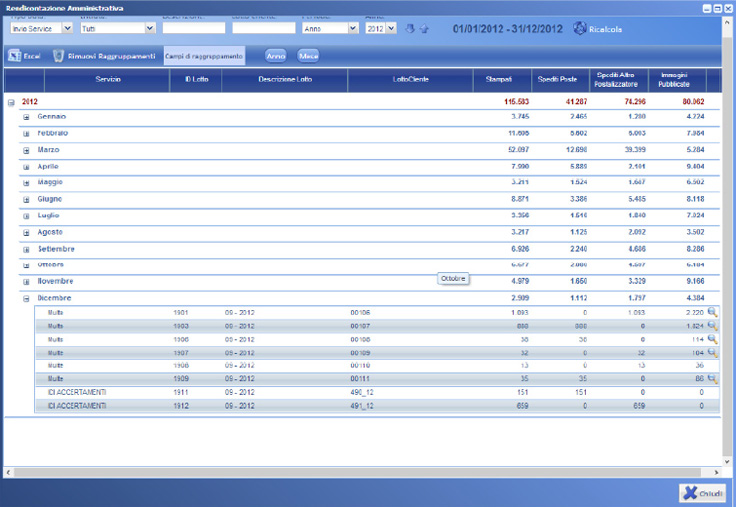Collapse the Dicembre month row
This screenshot has height=507, width=736.
pyautogui.click(x=26, y=299)
